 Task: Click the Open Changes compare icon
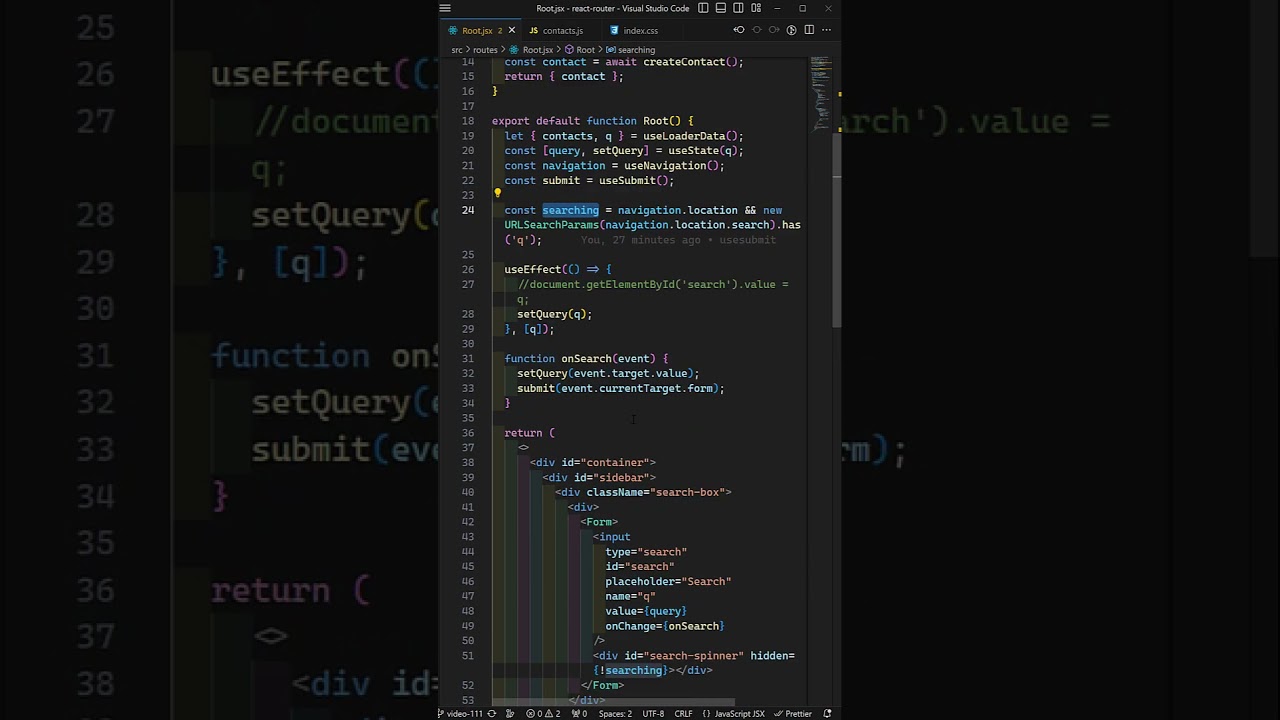[791, 30]
